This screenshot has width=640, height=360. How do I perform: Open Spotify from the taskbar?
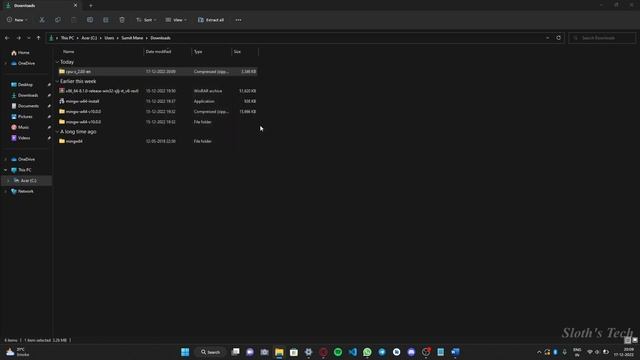[x=338, y=352]
